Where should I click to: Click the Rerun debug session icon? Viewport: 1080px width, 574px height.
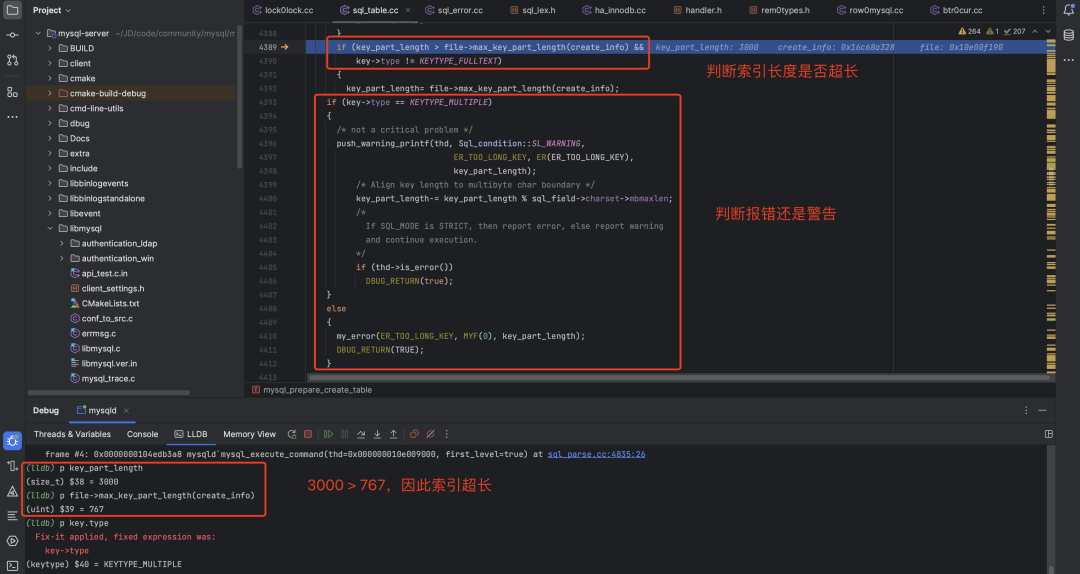[292, 435]
